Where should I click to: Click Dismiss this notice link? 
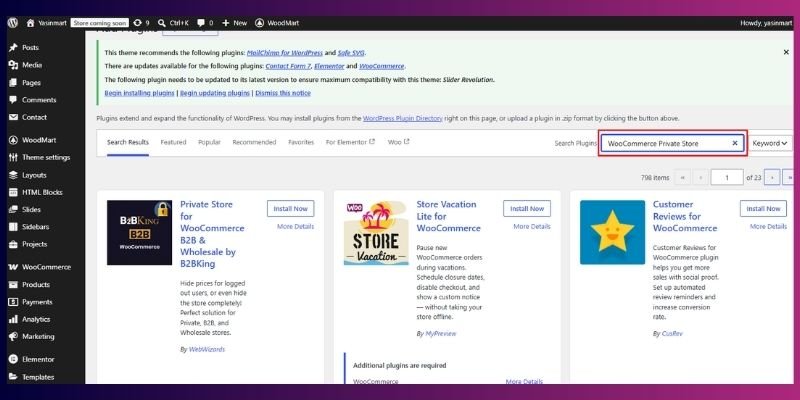pyautogui.click(x=283, y=93)
